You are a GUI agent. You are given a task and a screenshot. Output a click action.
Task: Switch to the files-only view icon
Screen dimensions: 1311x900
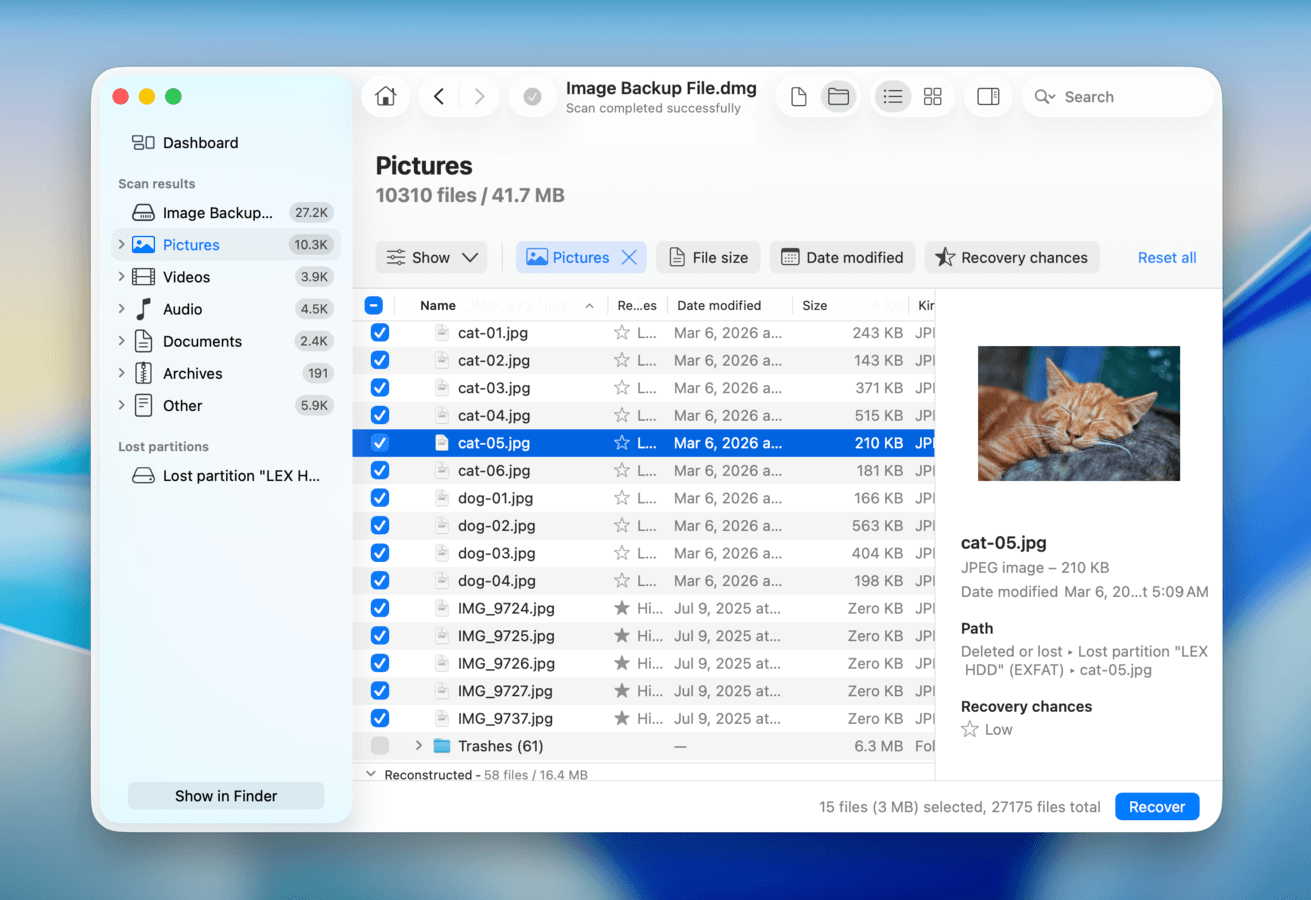pyautogui.click(x=797, y=95)
